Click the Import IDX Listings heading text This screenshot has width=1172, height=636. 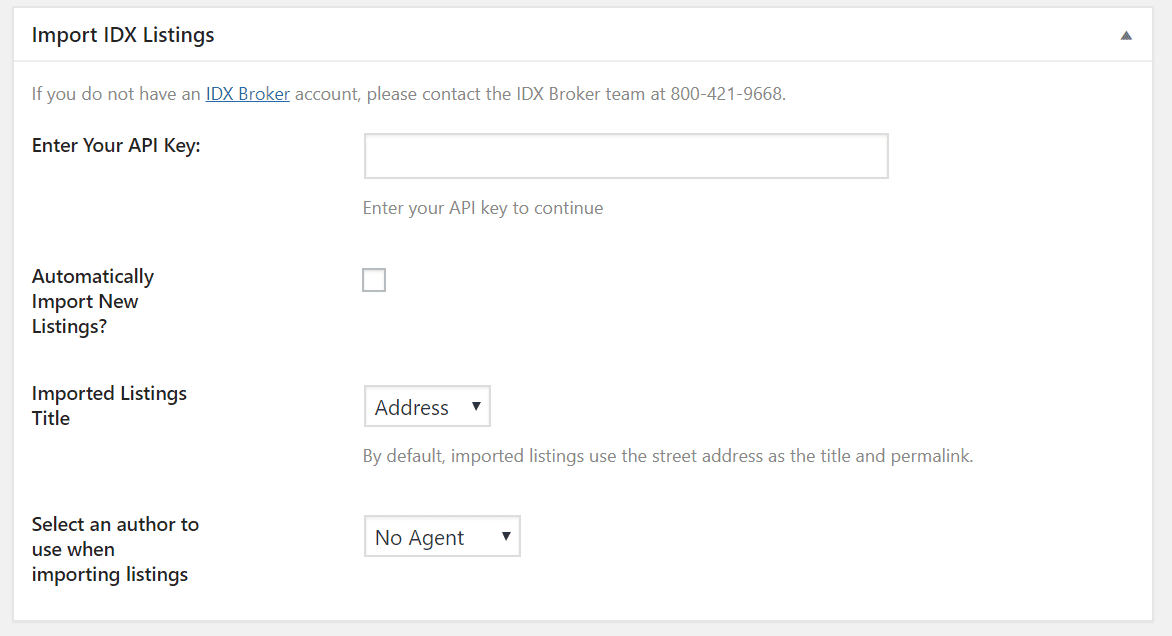coord(123,35)
